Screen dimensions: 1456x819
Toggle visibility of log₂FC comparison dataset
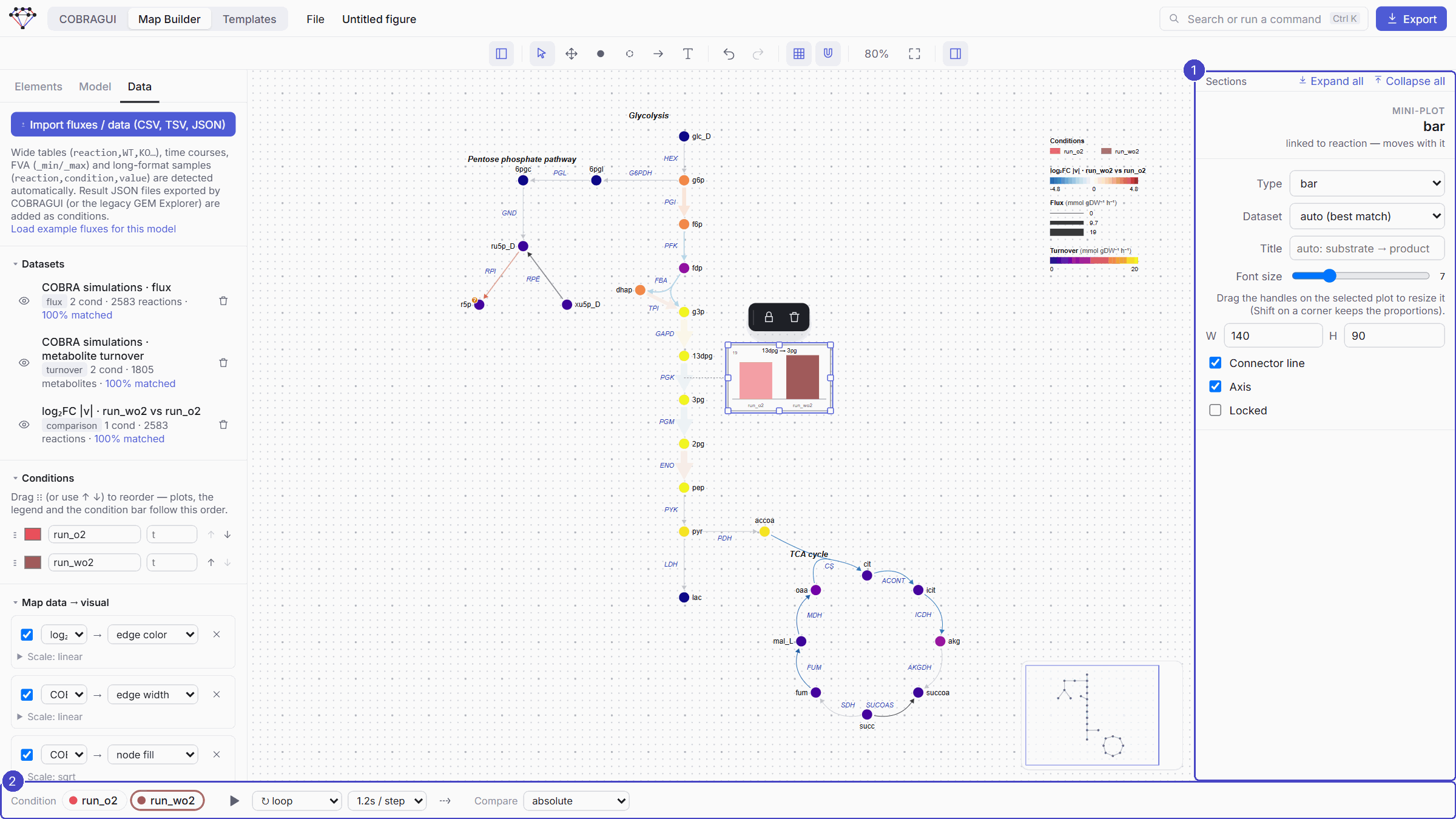click(24, 425)
